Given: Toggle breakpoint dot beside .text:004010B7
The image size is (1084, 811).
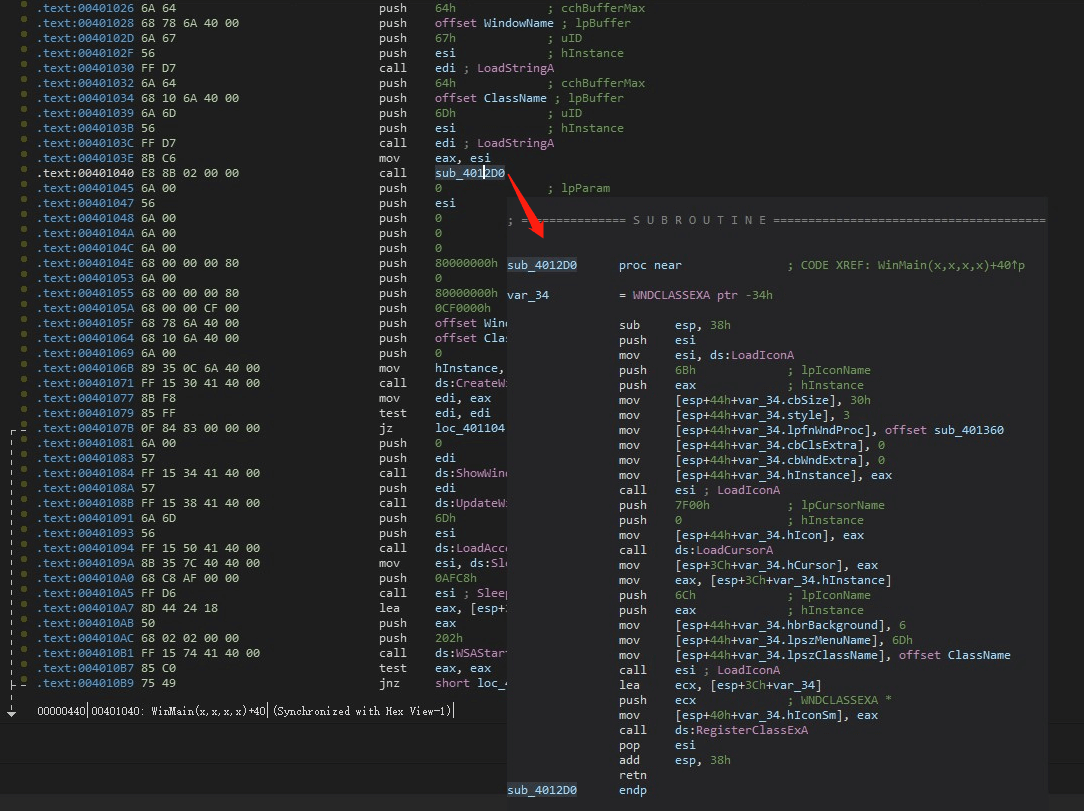Looking at the screenshot, I should click(24, 665).
